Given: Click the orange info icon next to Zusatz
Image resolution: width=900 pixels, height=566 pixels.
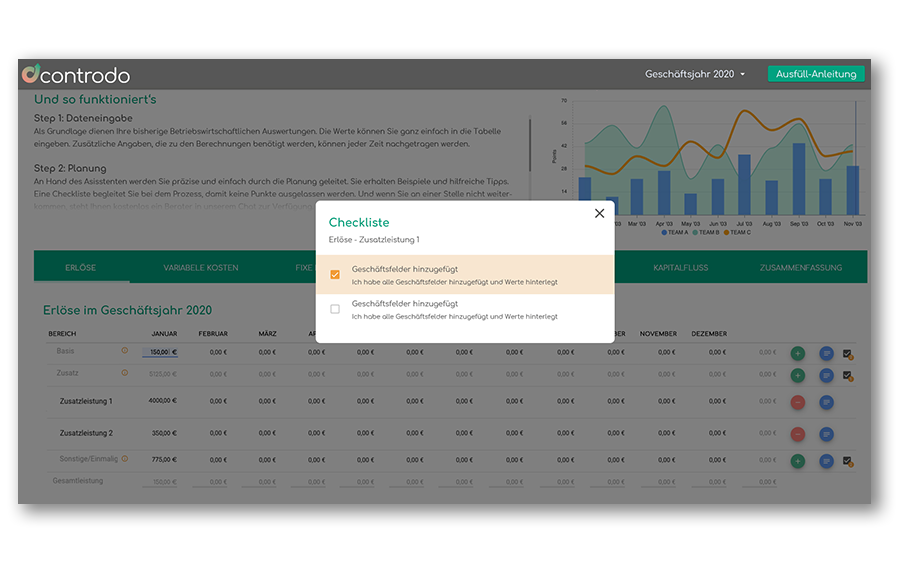Looking at the screenshot, I should pyautogui.click(x=125, y=373).
